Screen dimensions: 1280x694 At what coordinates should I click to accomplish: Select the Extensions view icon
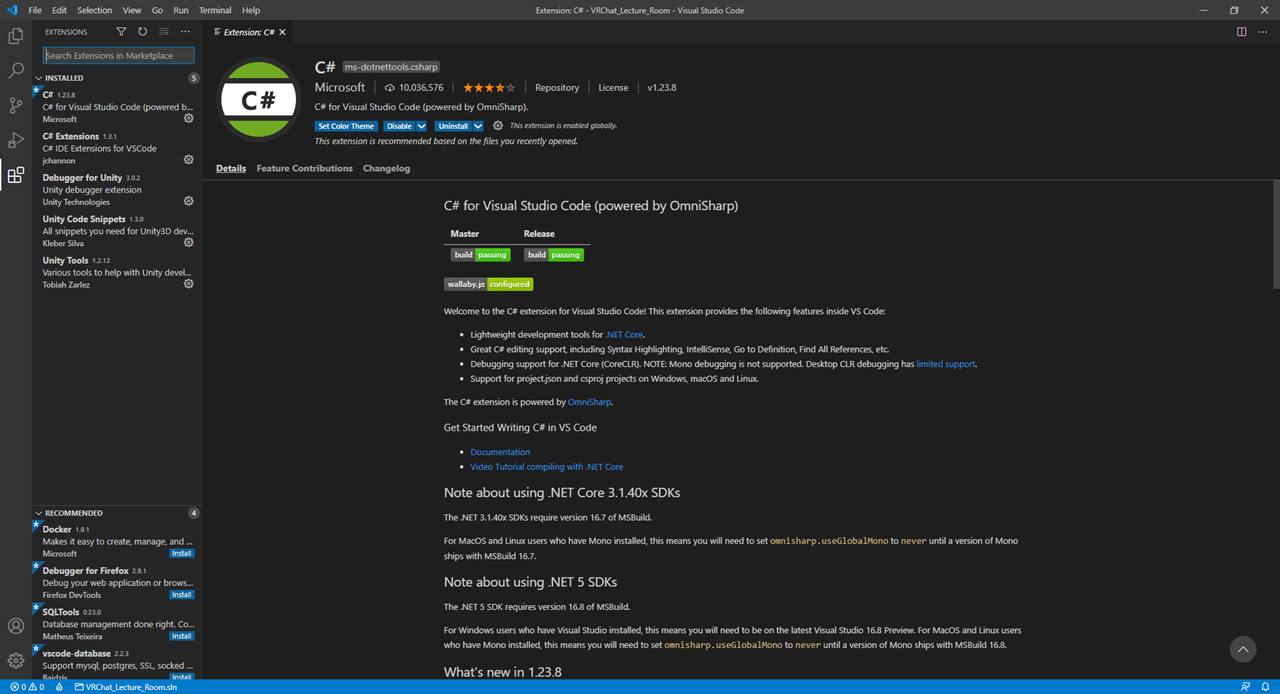coord(16,175)
